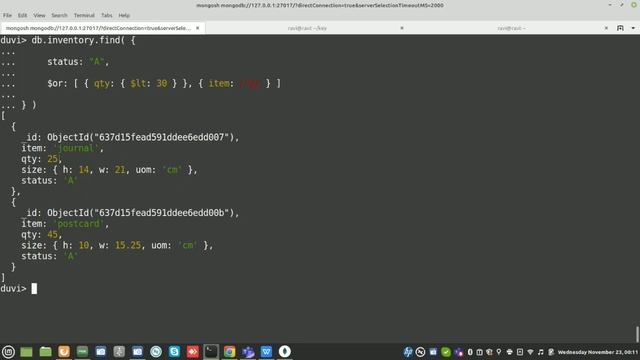Show desktop via first green taskbar icon
This screenshot has height=360, width=640.
tap(26, 351)
